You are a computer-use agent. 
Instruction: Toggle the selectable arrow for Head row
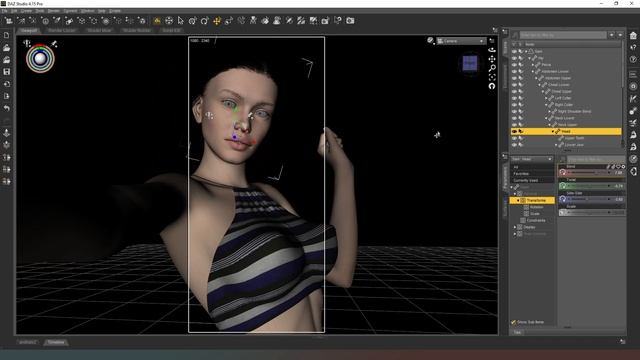(x=521, y=131)
